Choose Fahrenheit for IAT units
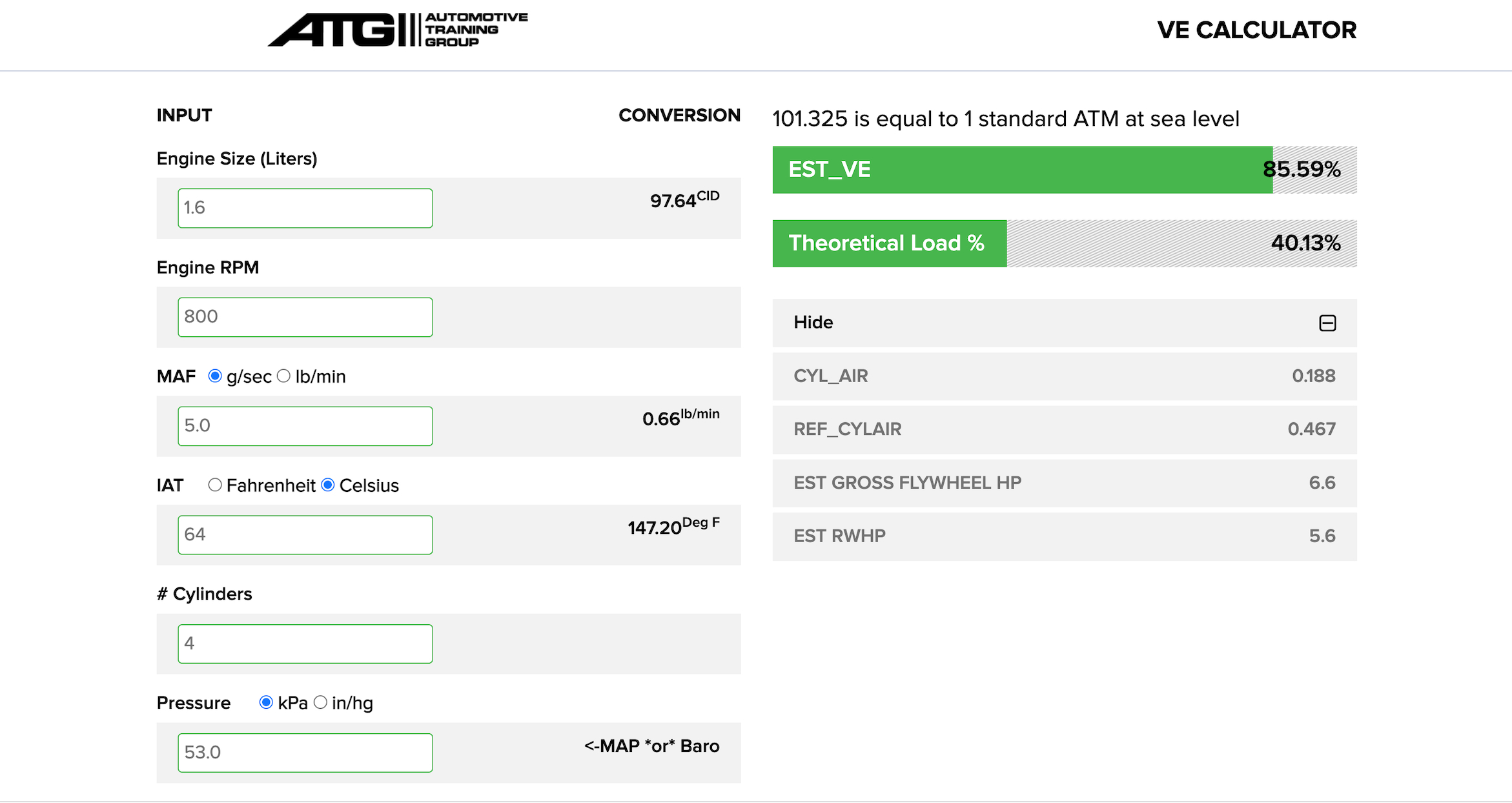The height and width of the screenshot is (803, 1512). (x=215, y=485)
